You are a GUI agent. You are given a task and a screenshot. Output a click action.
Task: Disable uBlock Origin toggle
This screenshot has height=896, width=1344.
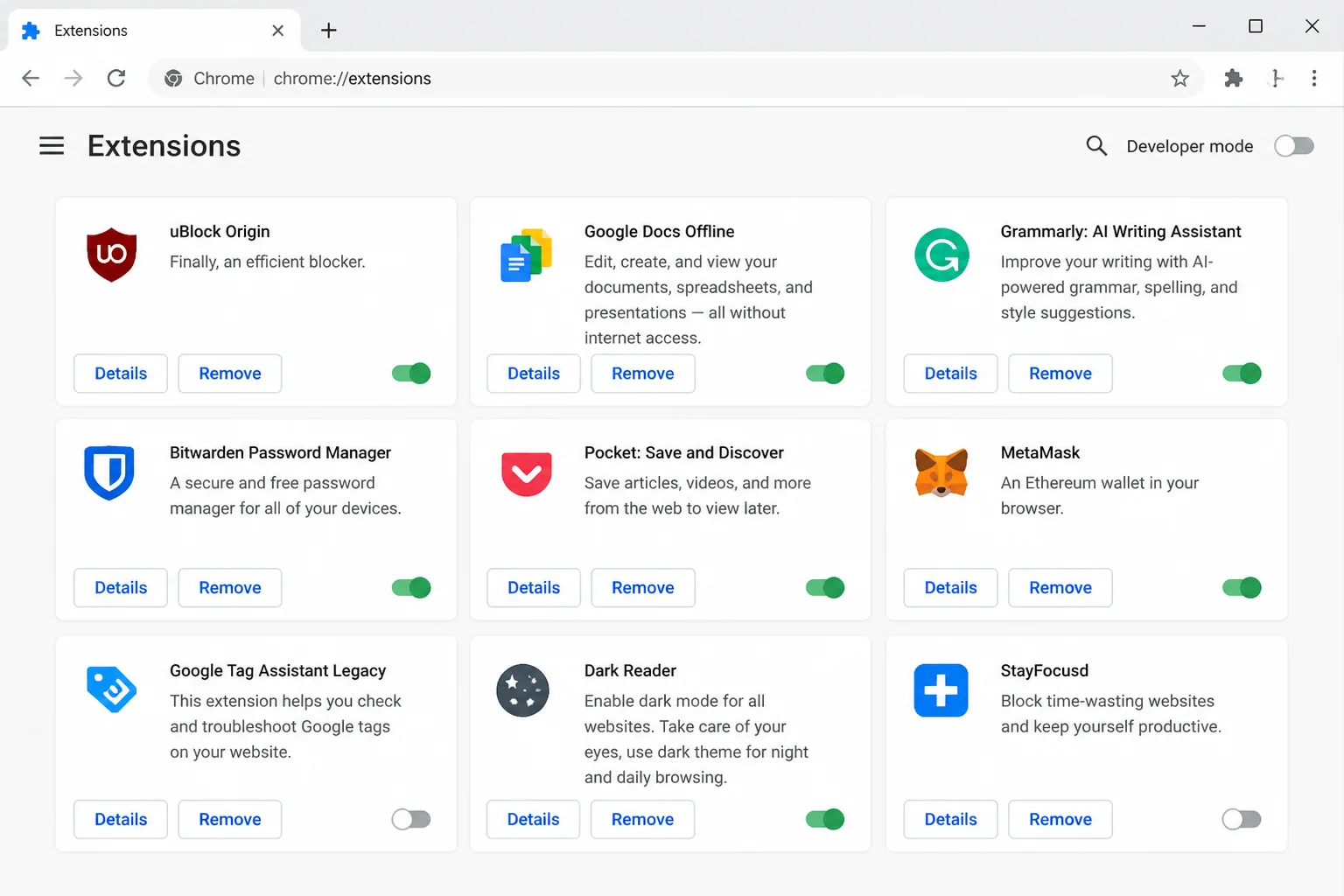411,374
